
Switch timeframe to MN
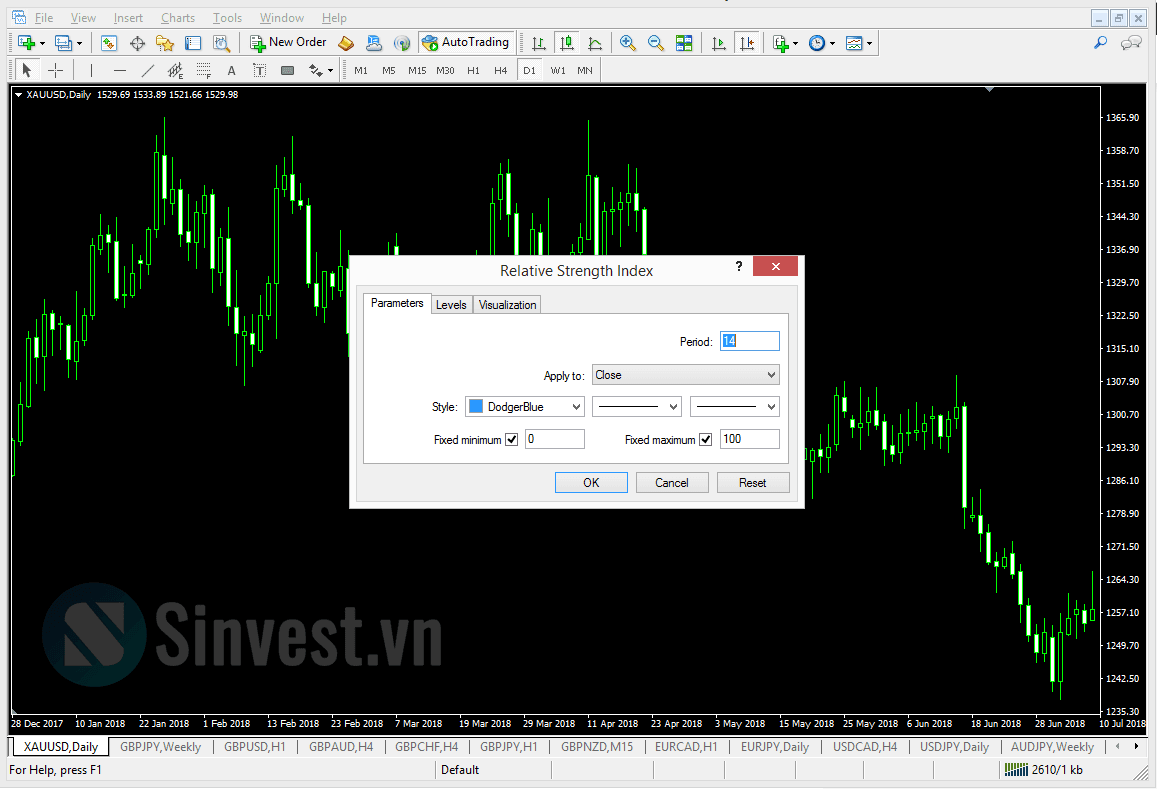coord(584,71)
